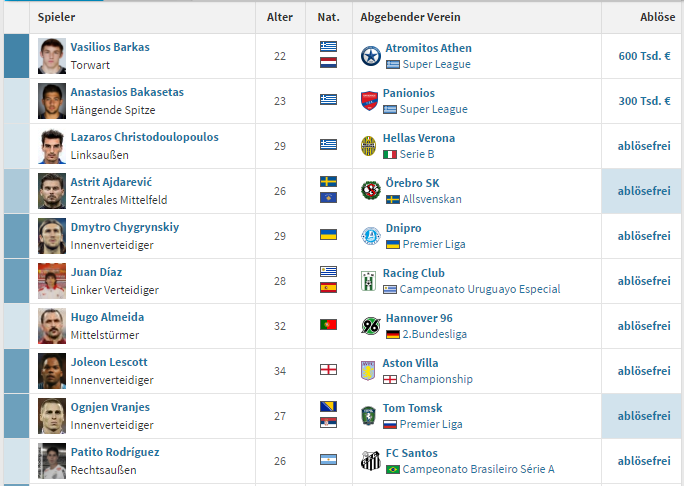This screenshot has width=684, height=486.
Task: Click the FC Santos crest icon
Action: pyautogui.click(x=371, y=461)
